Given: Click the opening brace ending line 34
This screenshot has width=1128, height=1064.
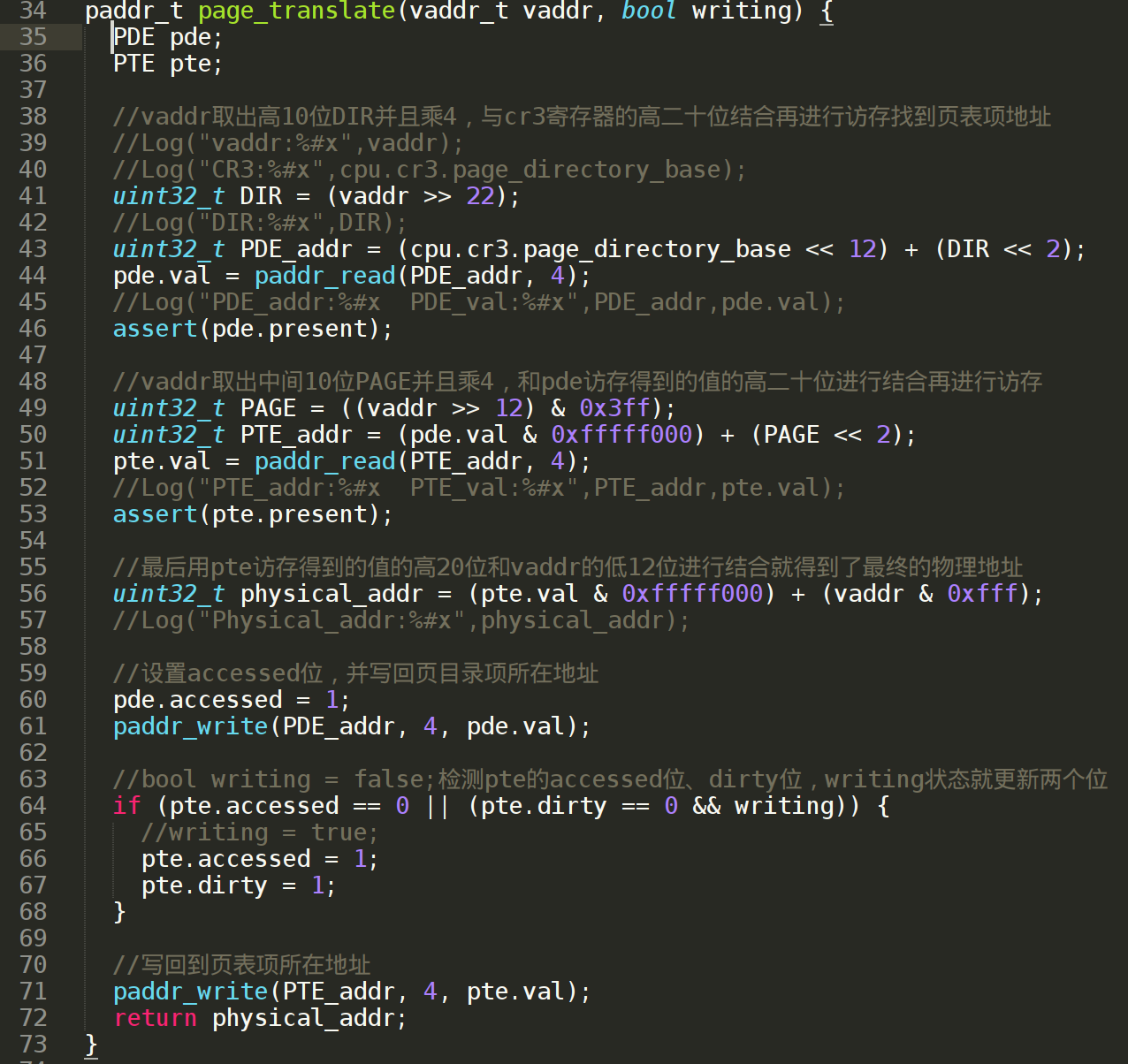Looking at the screenshot, I should [x=827, y=11].
